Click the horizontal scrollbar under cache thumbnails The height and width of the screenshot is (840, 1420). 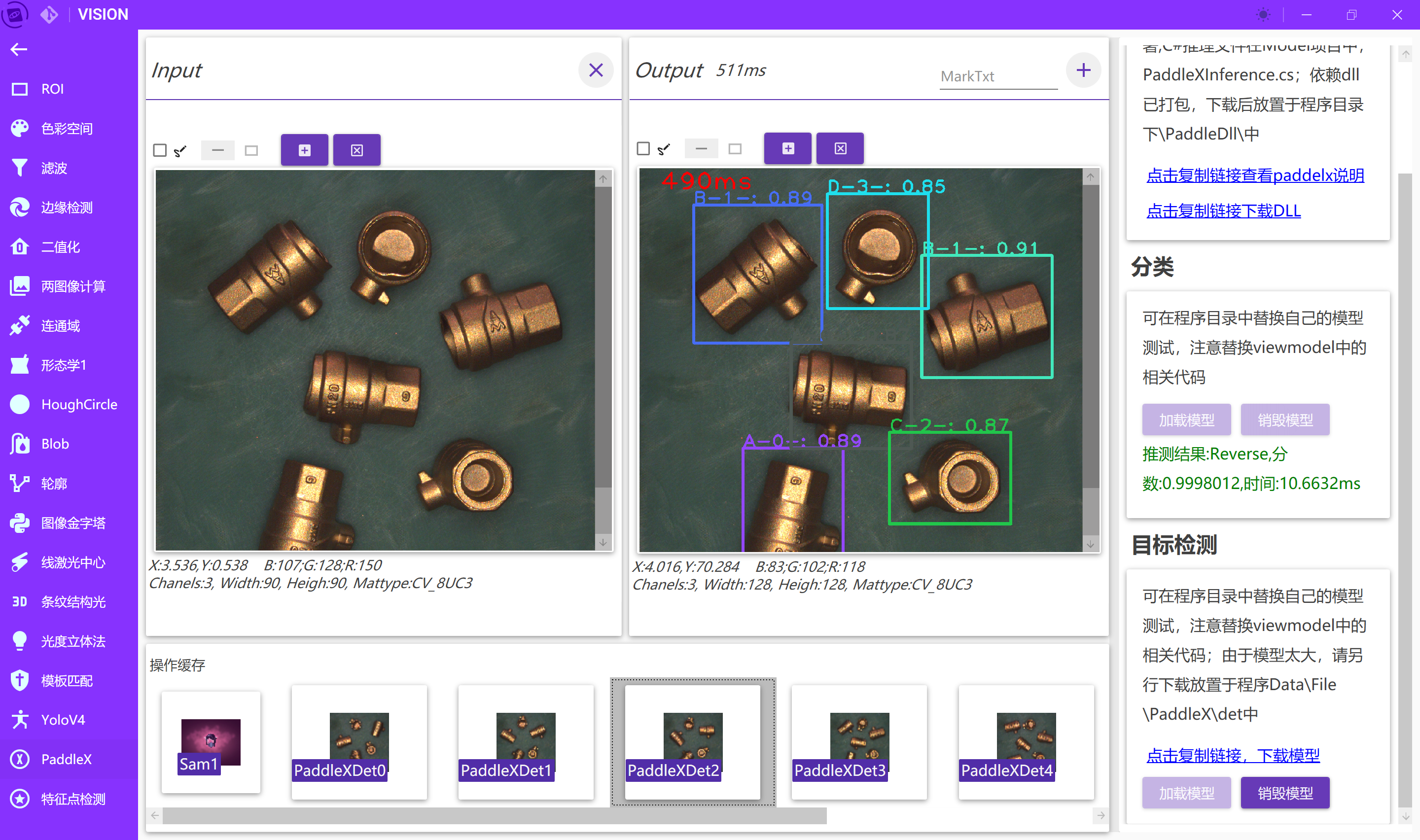tap(494, 816)
